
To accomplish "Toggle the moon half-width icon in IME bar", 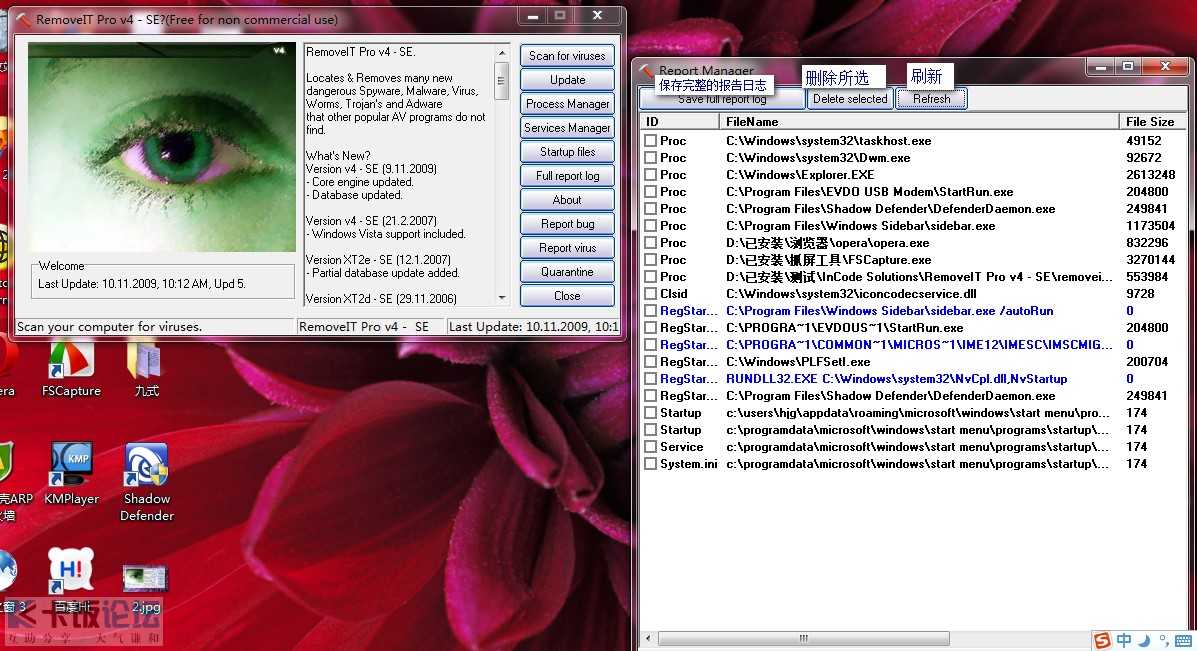I will 1144,640.
